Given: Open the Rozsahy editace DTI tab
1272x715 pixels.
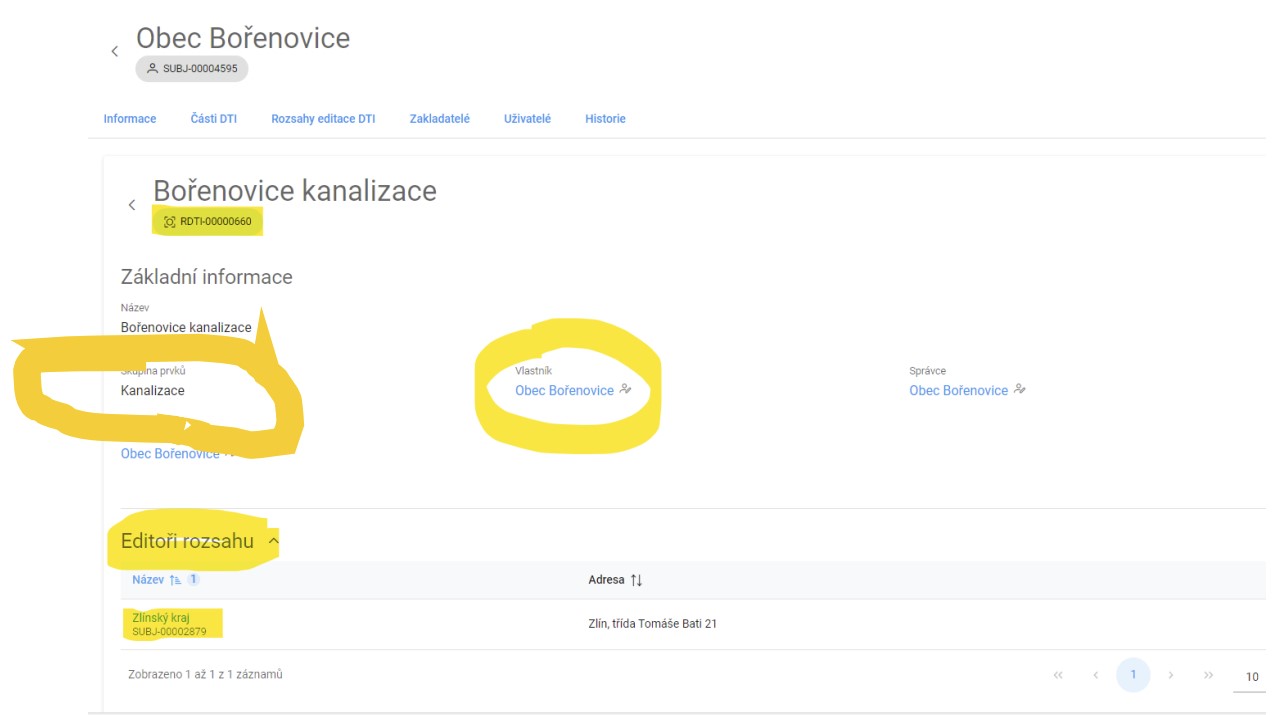Looking at the screenshot, I should point(323,119).
